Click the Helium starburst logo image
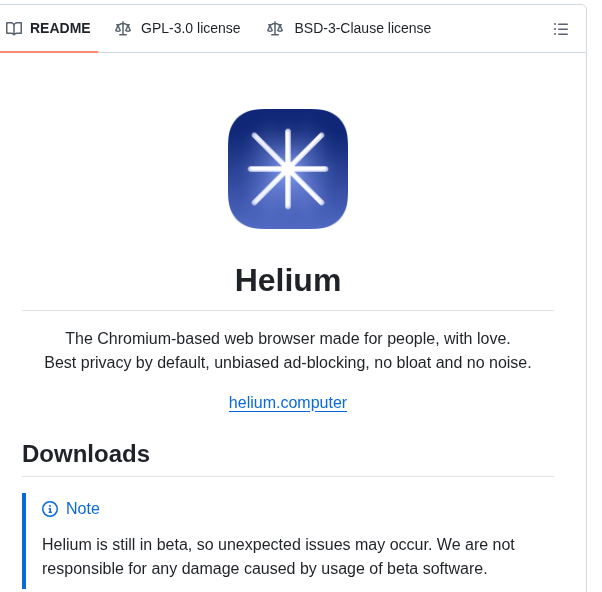Screen dimensions: 602x592 [x=288, y=169]
